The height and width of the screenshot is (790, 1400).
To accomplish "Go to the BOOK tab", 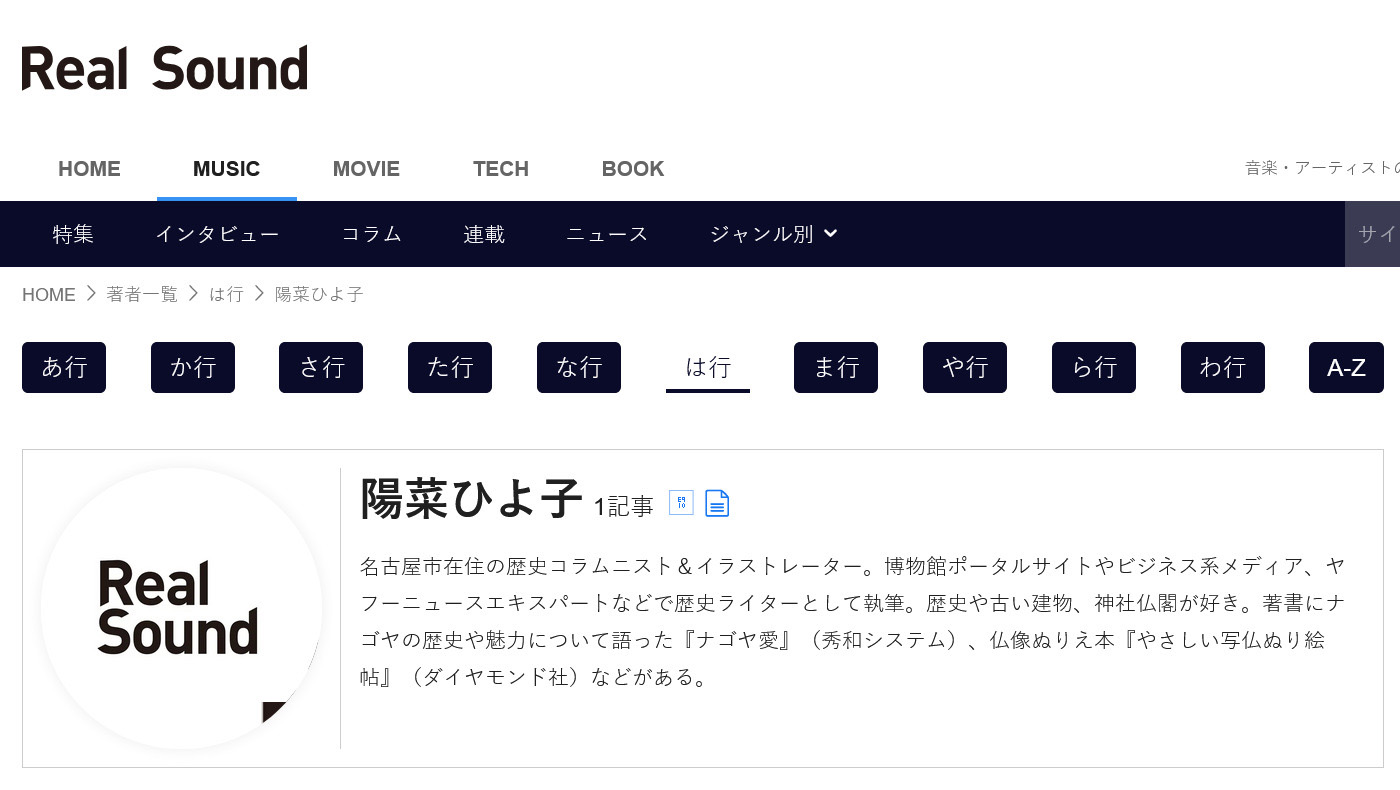I will click(632, 169).
